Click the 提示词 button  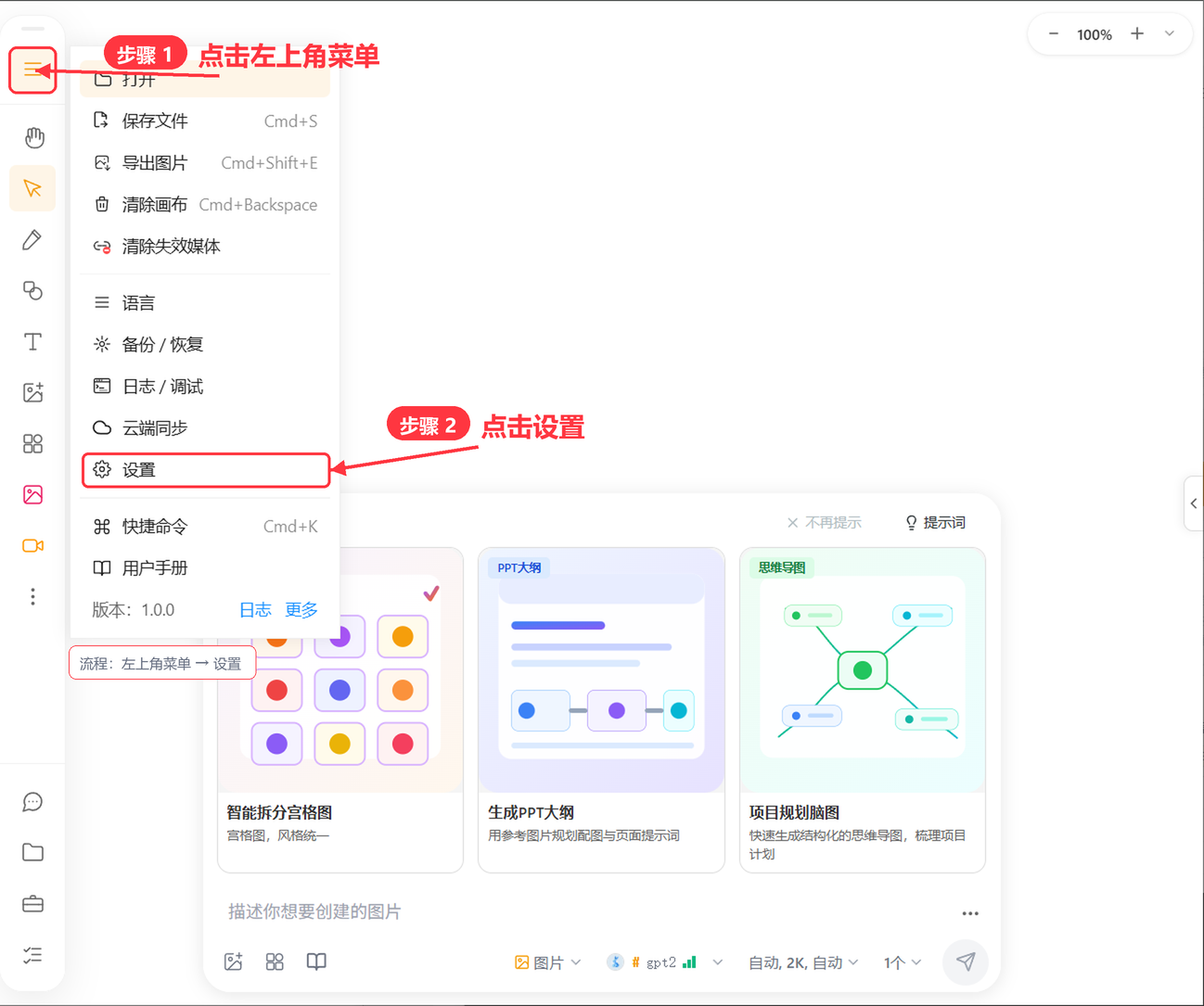[935, 523]
